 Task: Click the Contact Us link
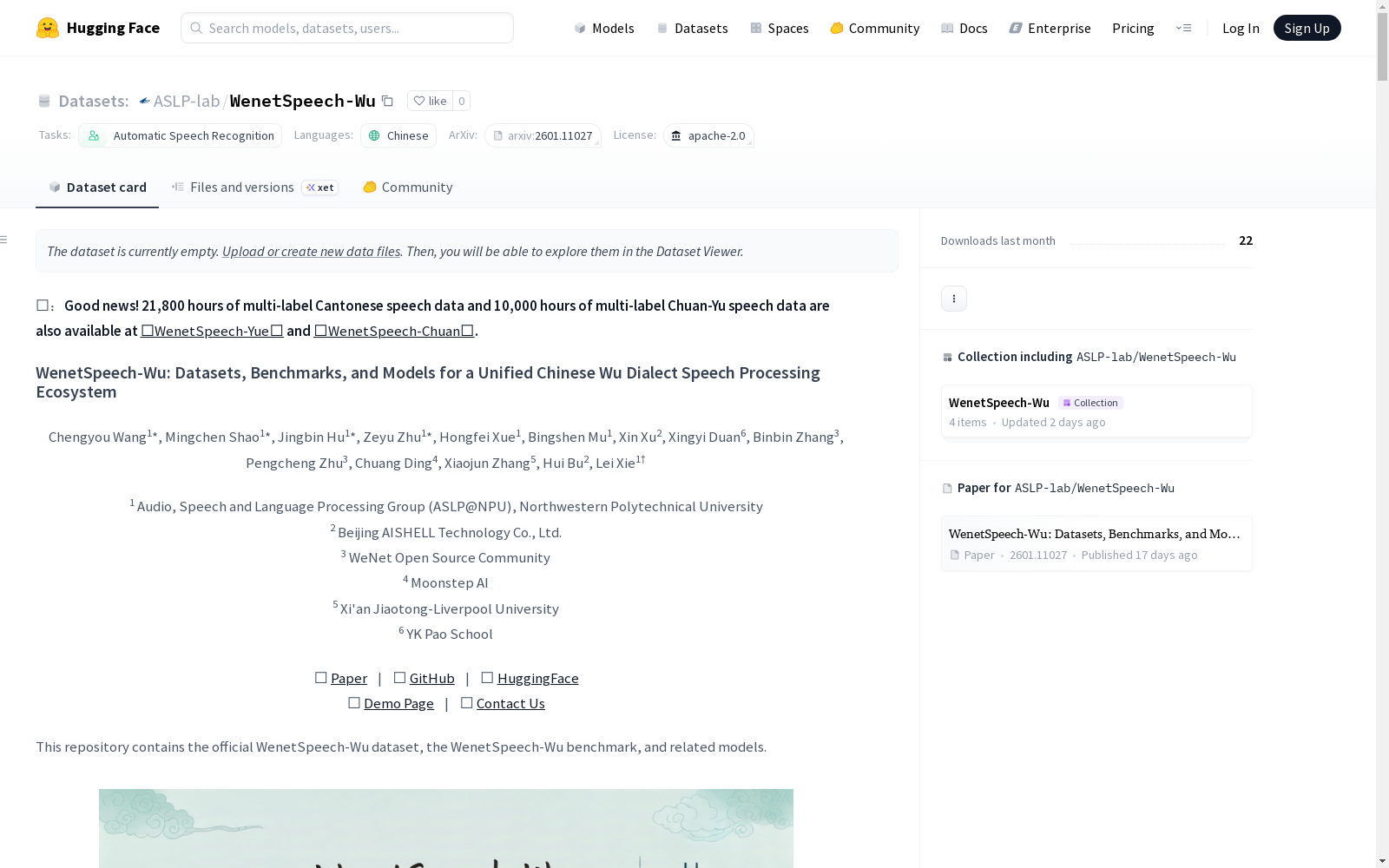click(510, 703)
